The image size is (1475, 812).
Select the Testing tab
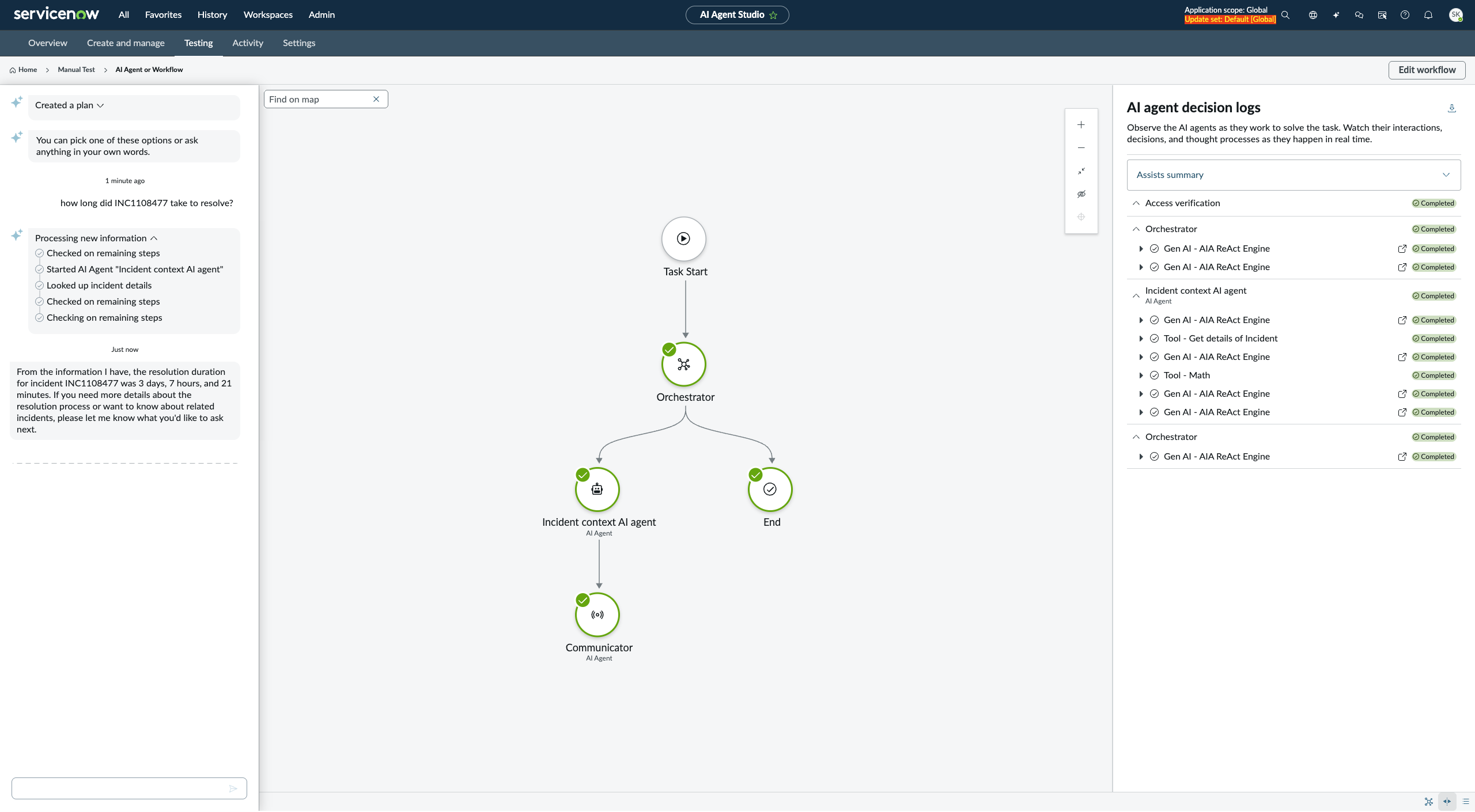(x=199, y=43)
